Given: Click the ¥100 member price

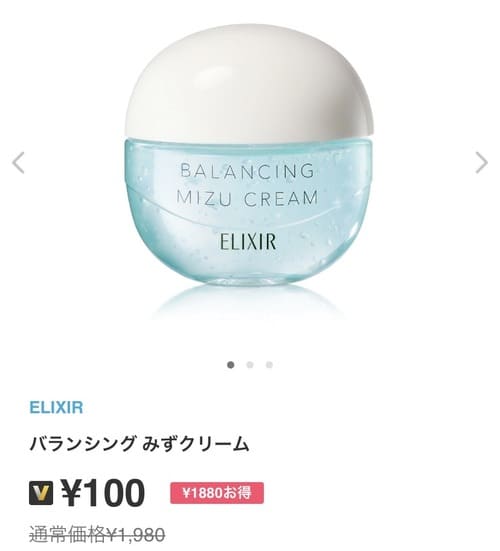Looking at the screenshot, I should [103, 493].
